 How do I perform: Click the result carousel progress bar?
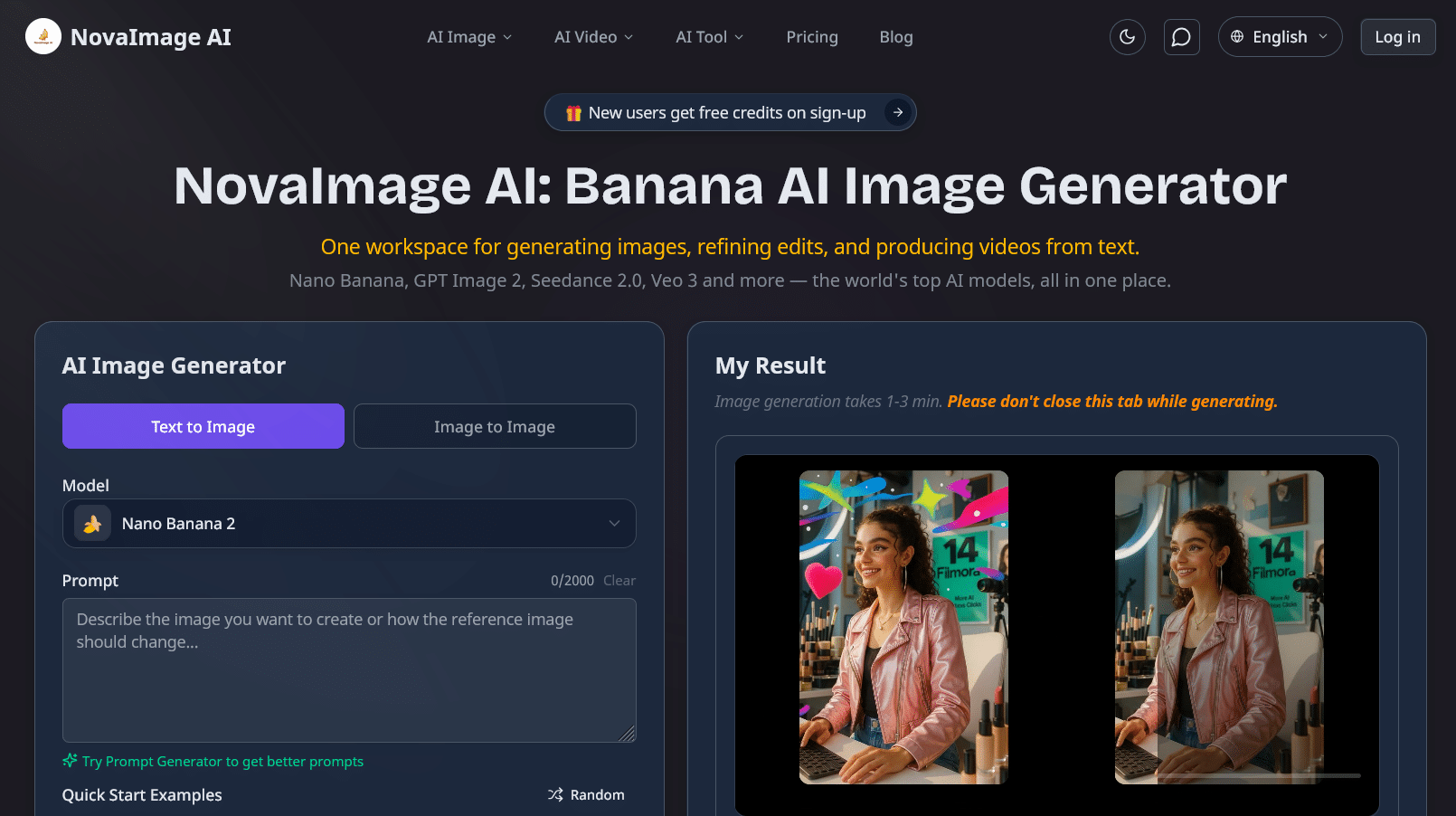point(1259,775)
